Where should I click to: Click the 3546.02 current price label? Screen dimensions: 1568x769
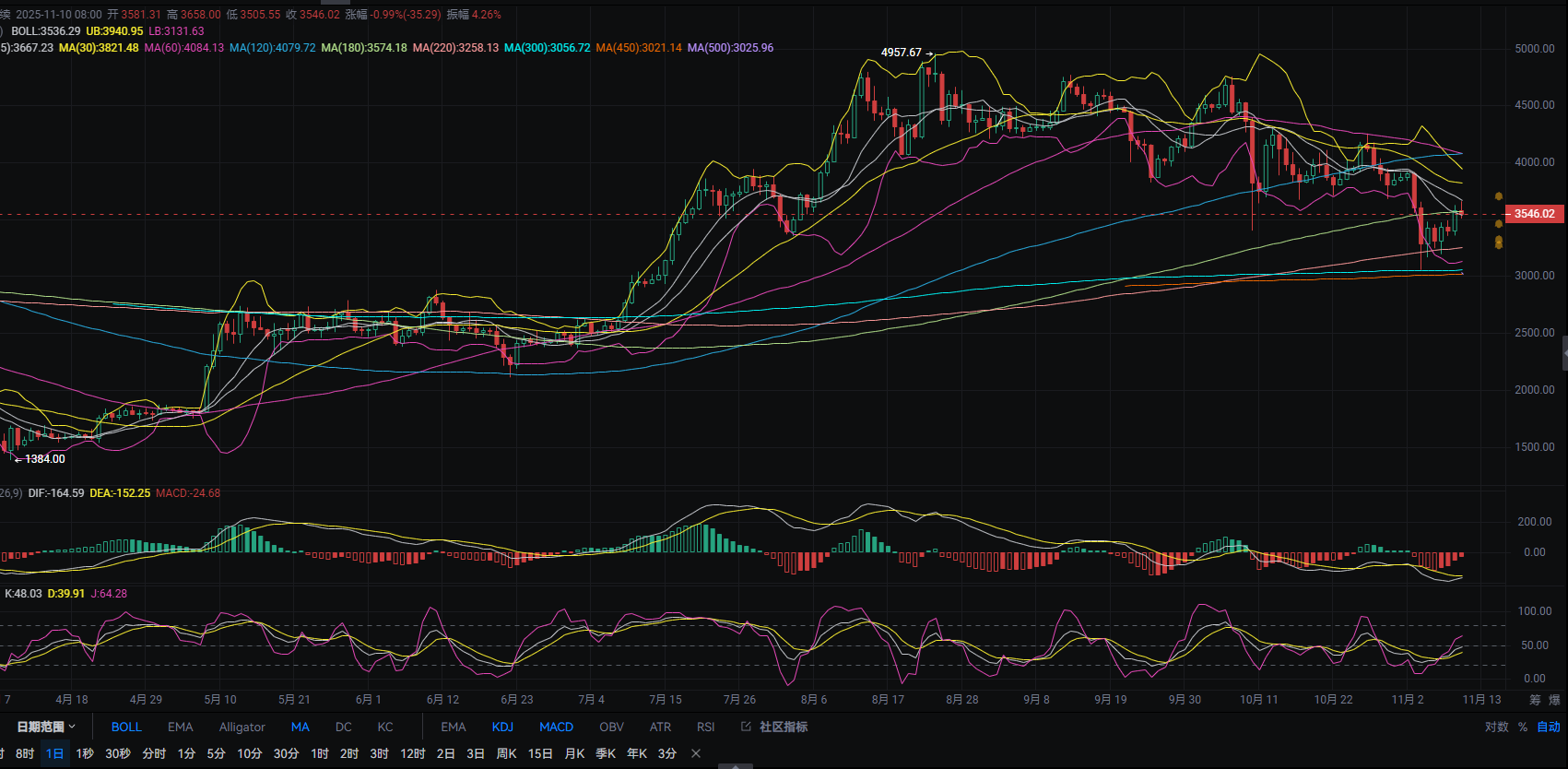pos(1534,214)
